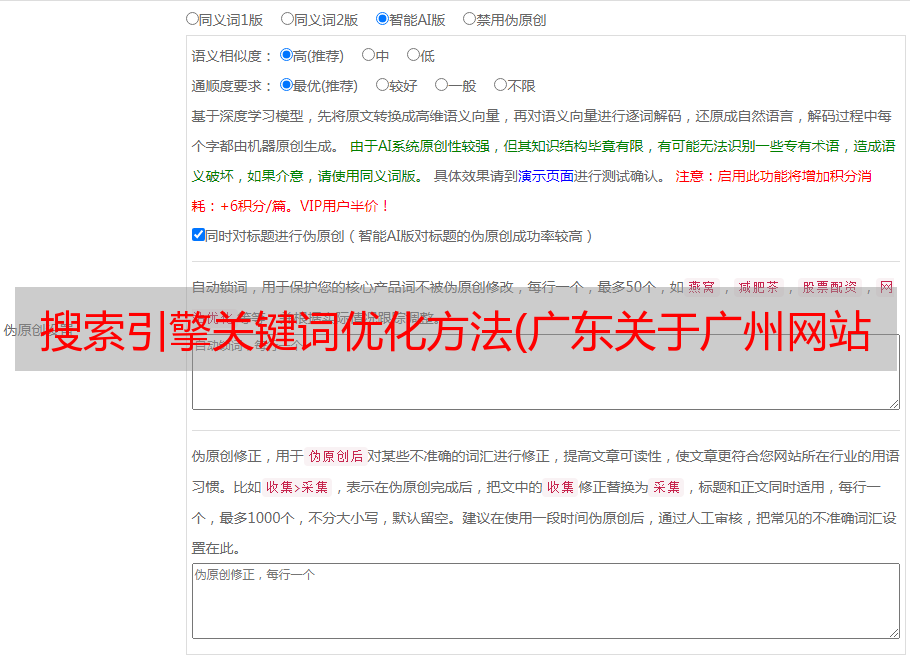Set 语义相似度 to 高(推荐)
Image resolution: width=911 pixels, height=658 pixels.
[x=286, y=55]
